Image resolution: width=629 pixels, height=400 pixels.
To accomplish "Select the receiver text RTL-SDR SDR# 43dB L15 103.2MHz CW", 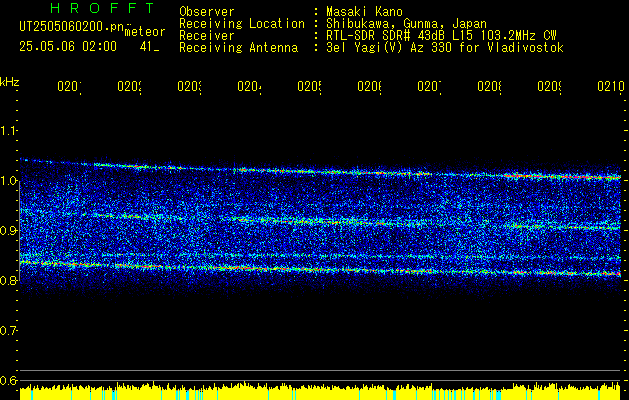I will pyautogui.click(x=441, y=36).
